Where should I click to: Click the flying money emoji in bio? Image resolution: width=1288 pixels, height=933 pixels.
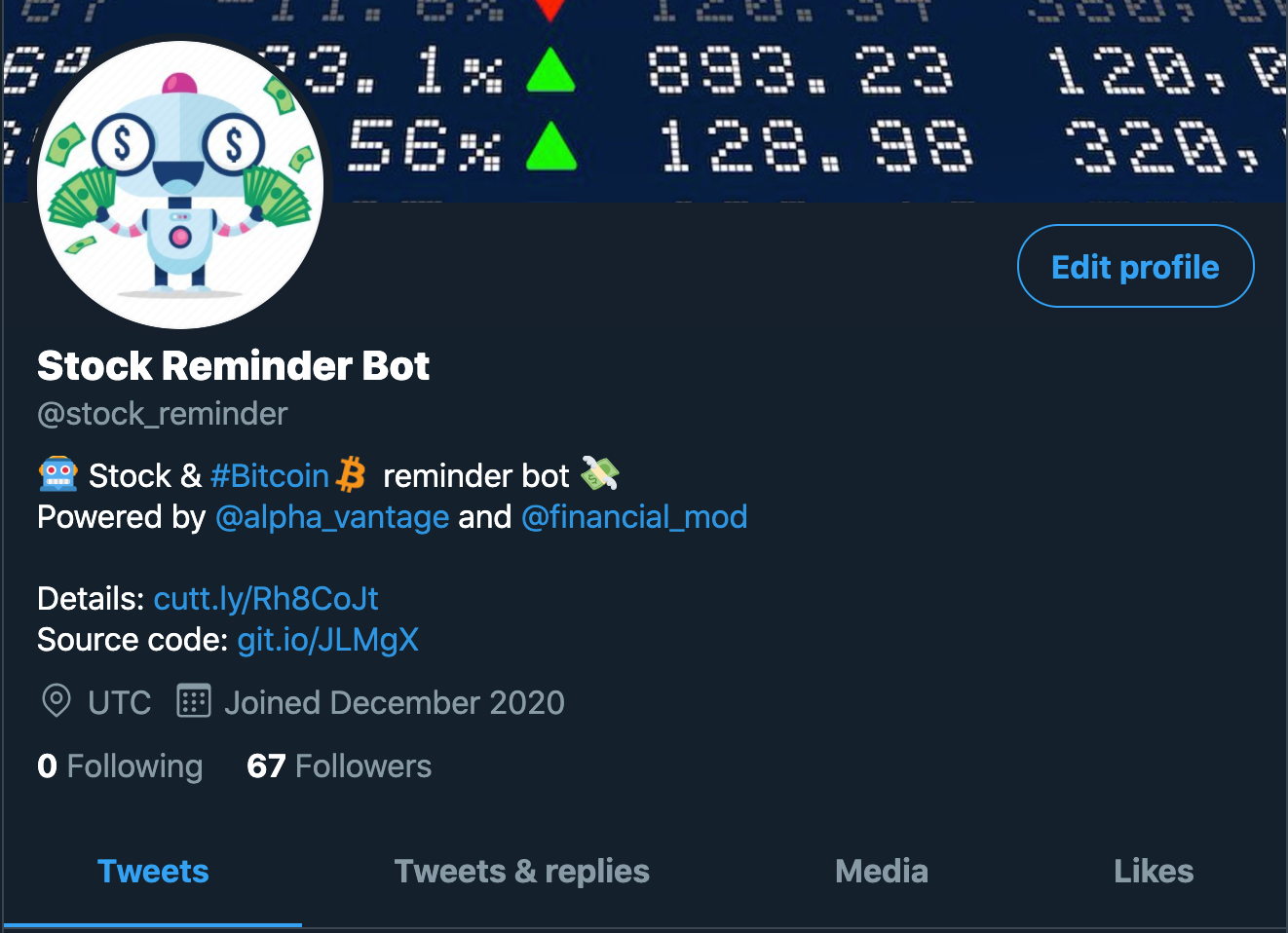(x=600, y=473)
